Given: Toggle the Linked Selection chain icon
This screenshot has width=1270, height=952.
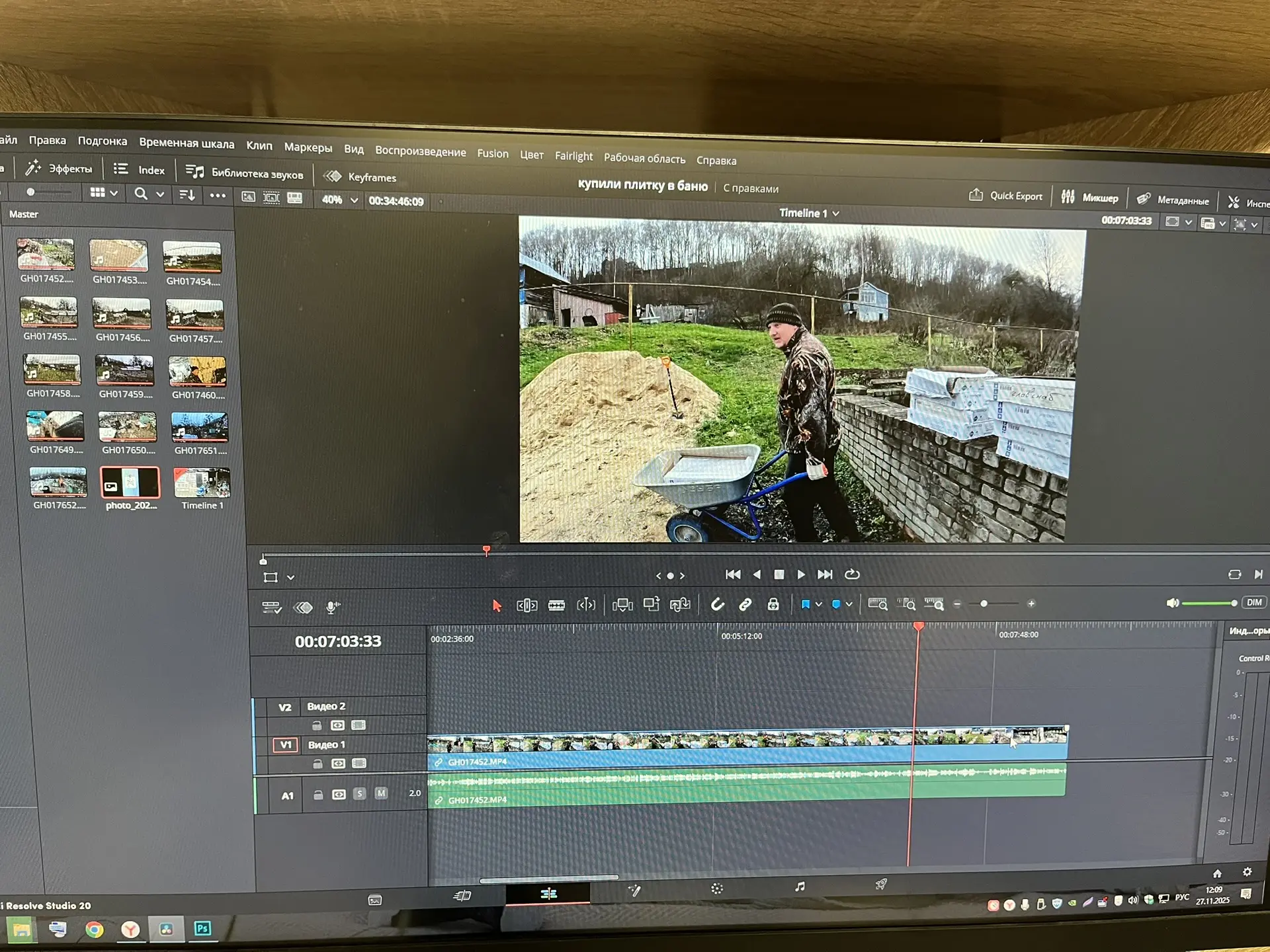Looking at the screenshot, I should pyautogui.click(x=745, y=604).
